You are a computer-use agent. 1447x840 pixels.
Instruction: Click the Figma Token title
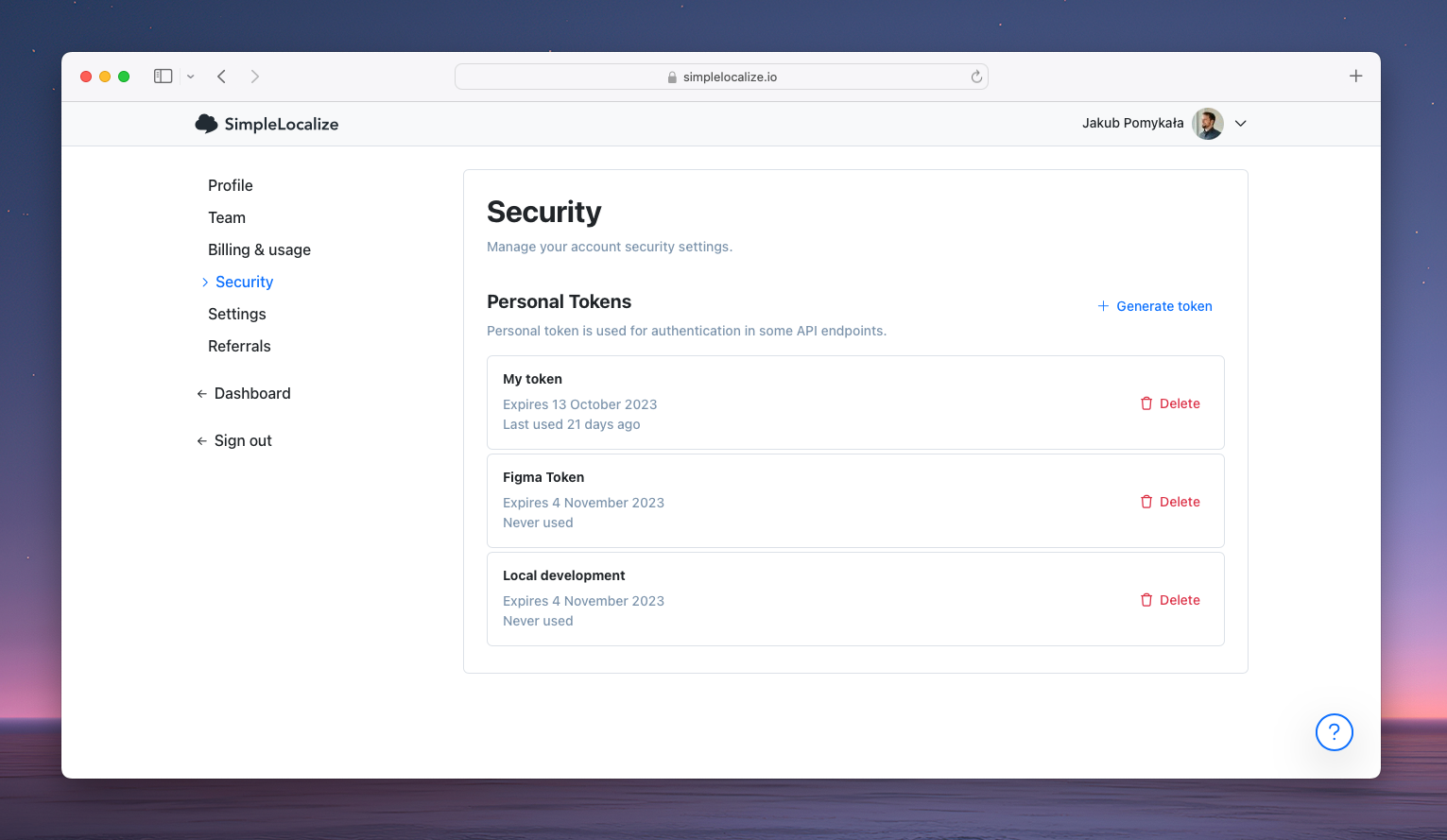tap(543, 477)
